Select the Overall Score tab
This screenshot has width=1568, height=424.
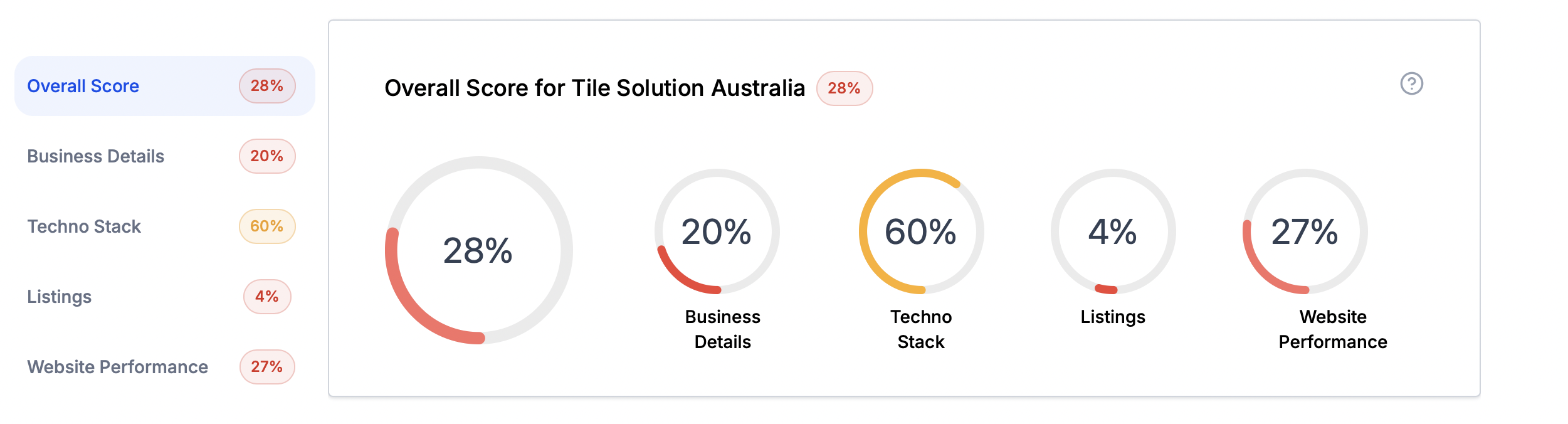[x=83, y=86]
